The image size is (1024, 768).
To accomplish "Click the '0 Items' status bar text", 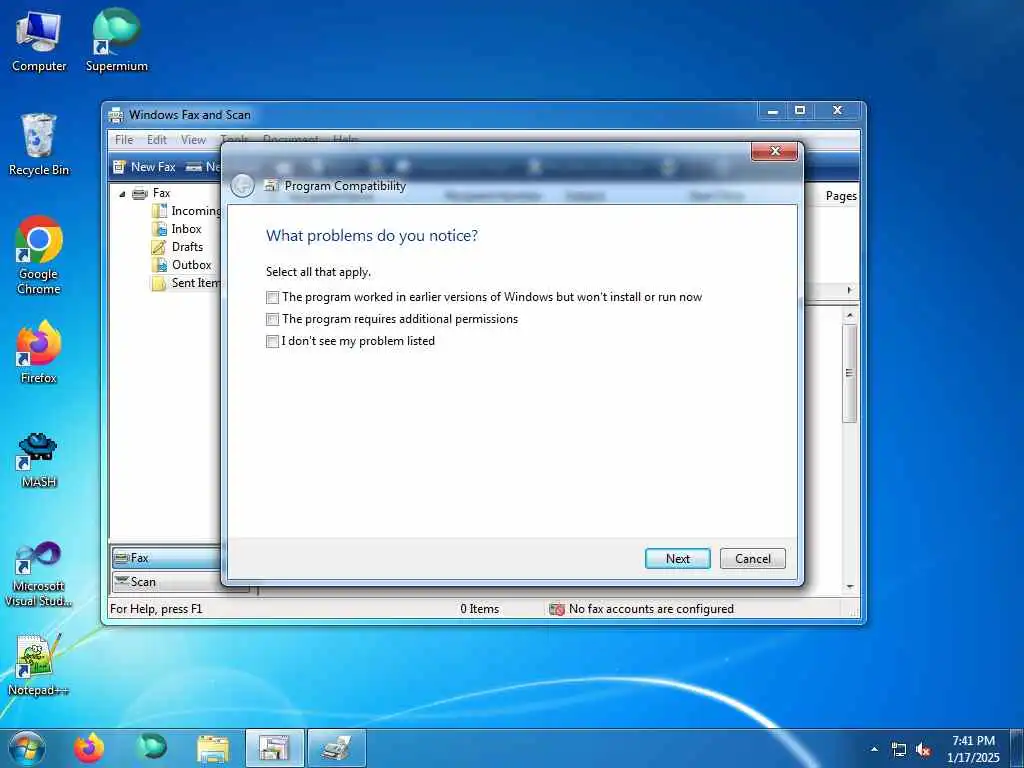I will (479, 609).
